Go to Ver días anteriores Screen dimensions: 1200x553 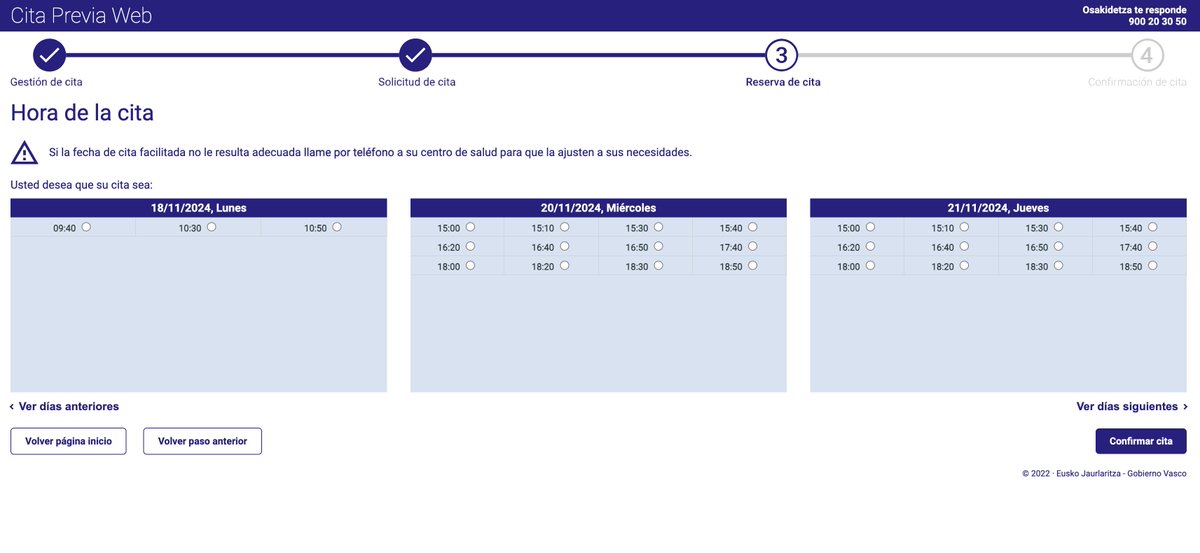pyautogui.click(x=65, y=407)
